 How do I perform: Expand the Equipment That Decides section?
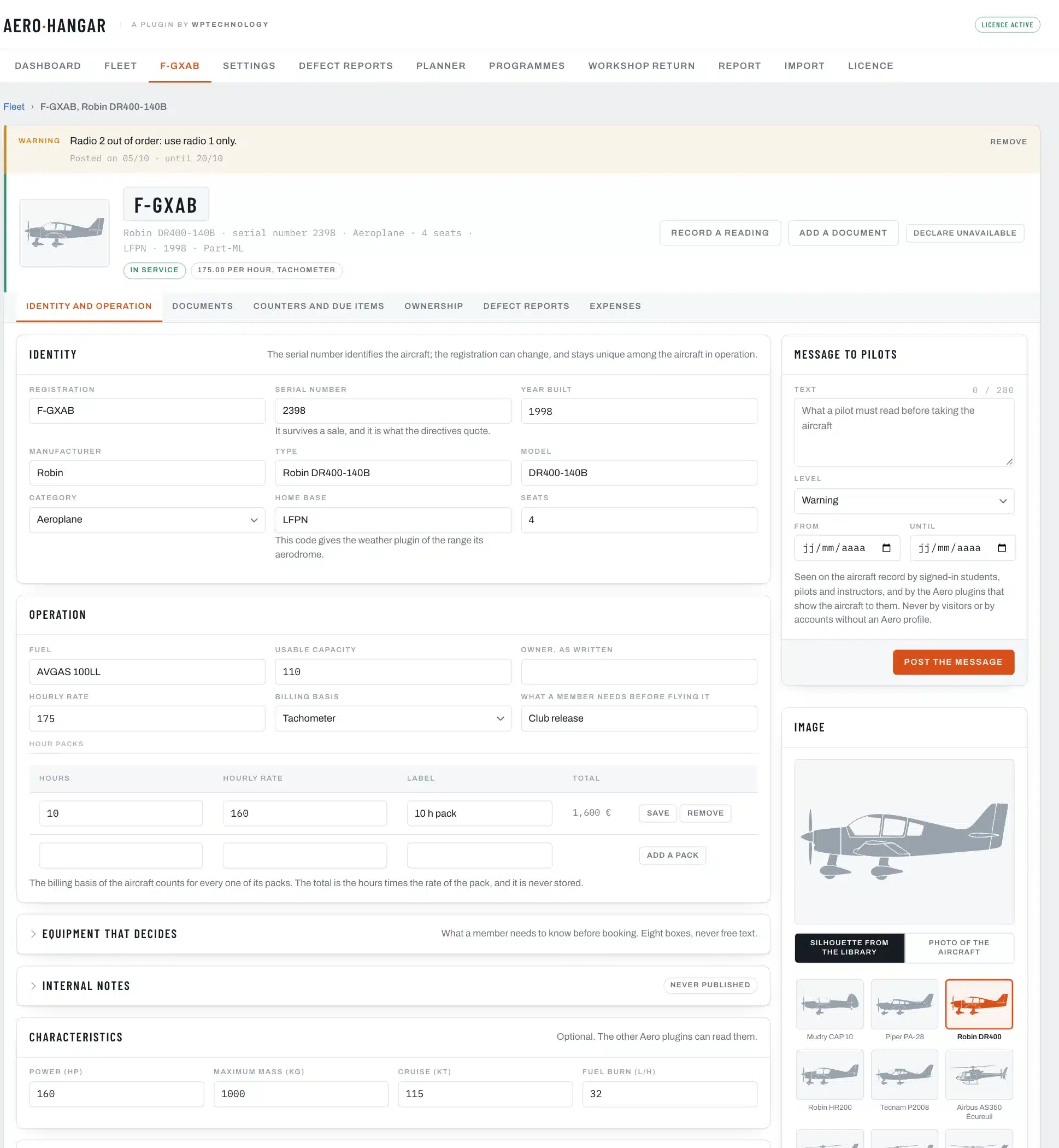coord(103,934)
